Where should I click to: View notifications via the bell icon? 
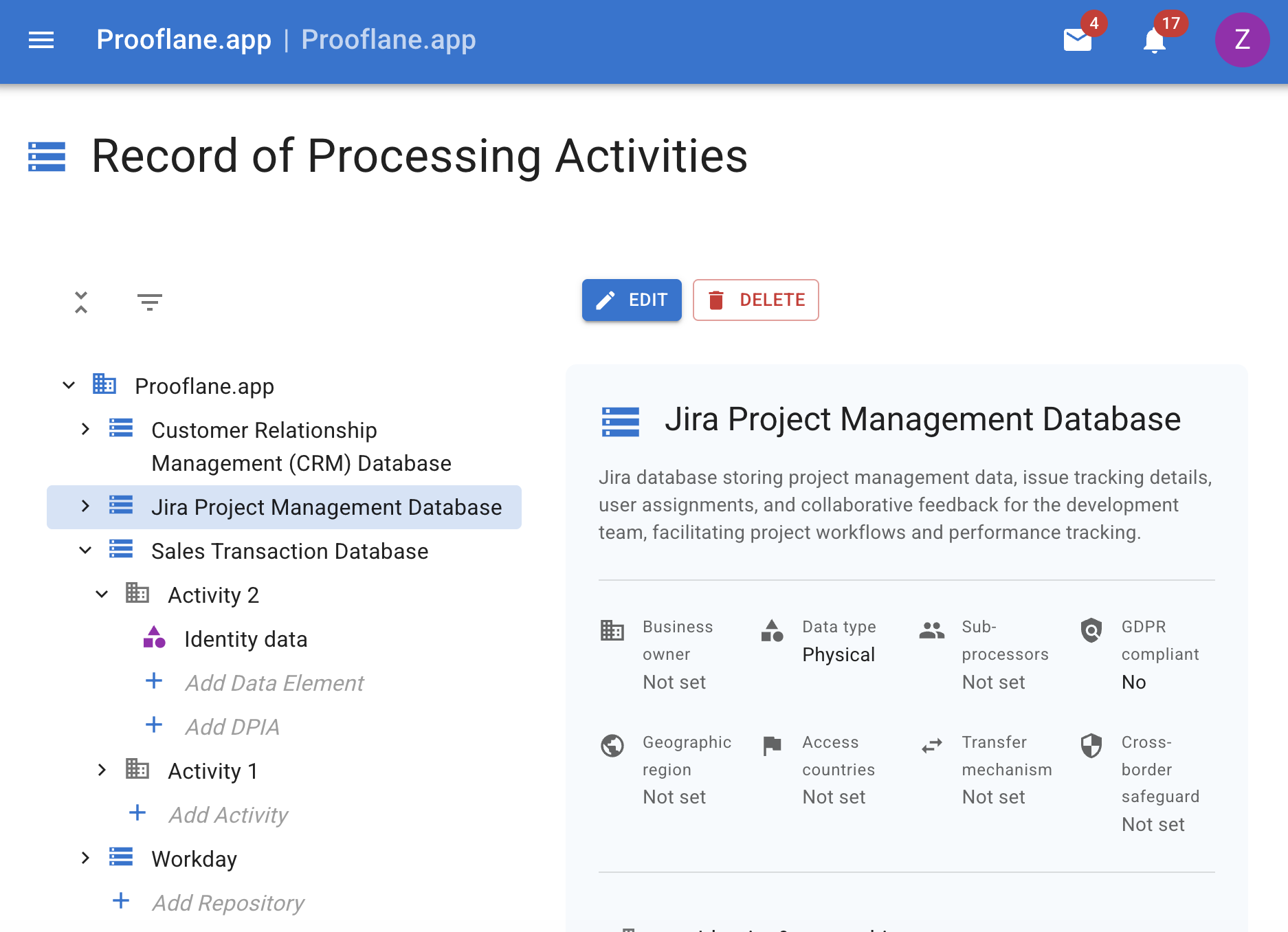click(x=1154, y=41)
